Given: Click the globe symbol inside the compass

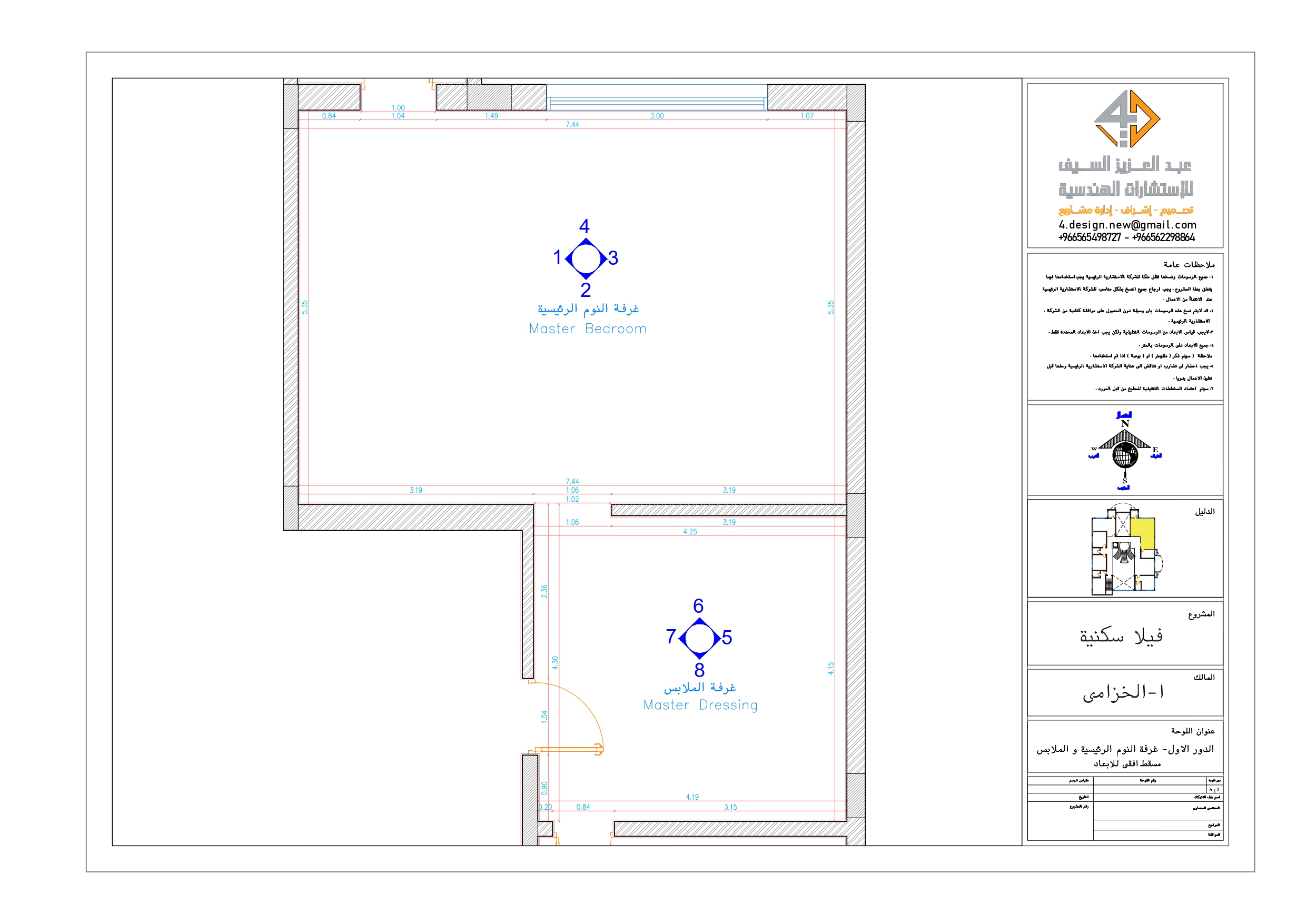Looking at the screenshot, I should pyautogui.click(x=1126, y=455).
